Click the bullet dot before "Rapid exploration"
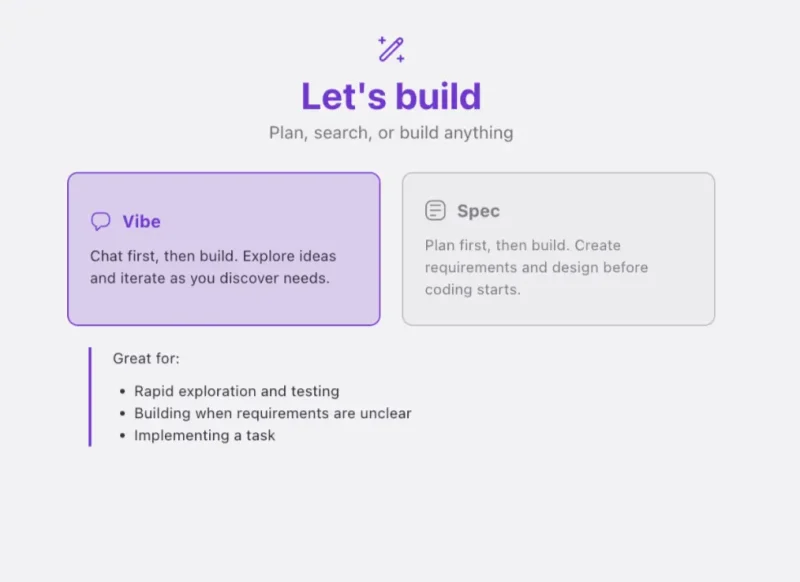 click(x=122, y=392)
